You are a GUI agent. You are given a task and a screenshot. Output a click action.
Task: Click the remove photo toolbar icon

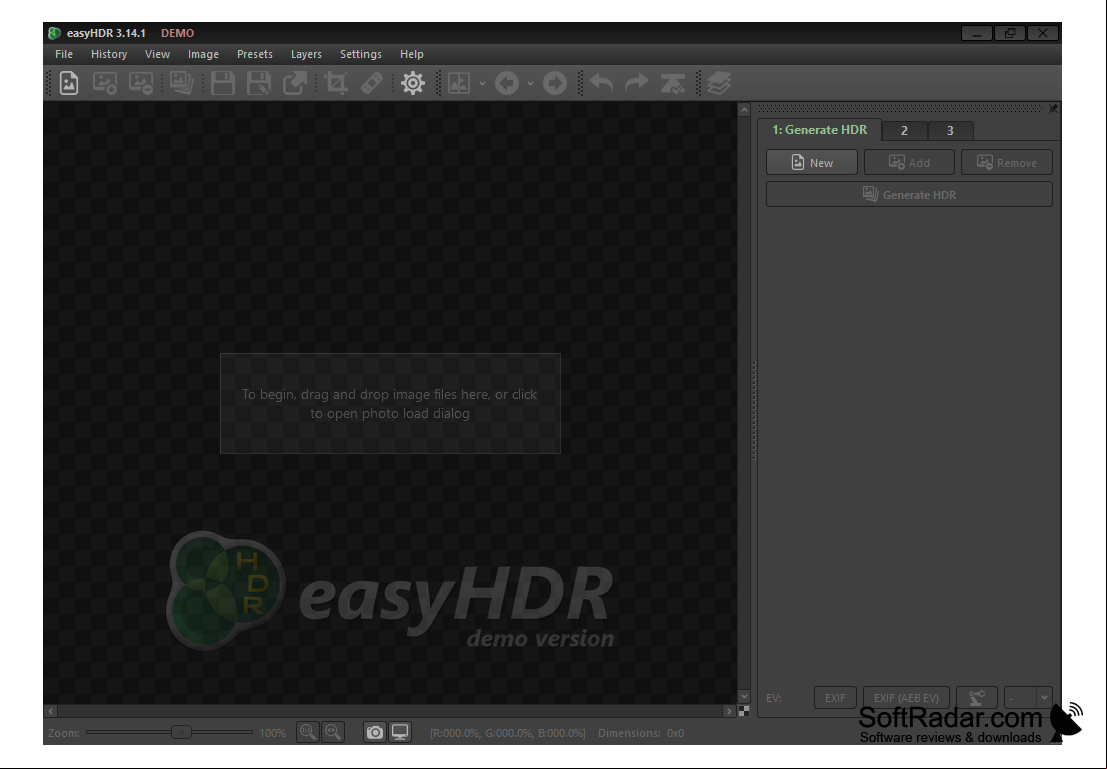[141, 83]
